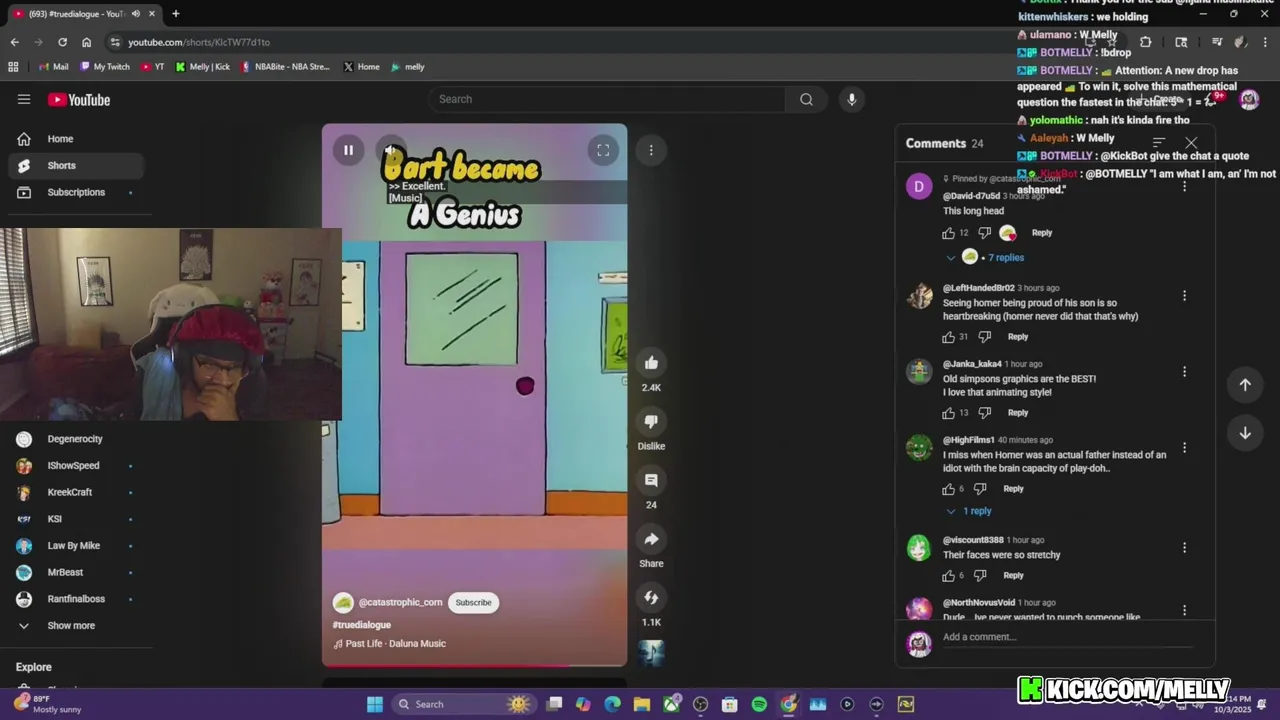Reply to David-d7u5d comment

tap(1042, 233)
